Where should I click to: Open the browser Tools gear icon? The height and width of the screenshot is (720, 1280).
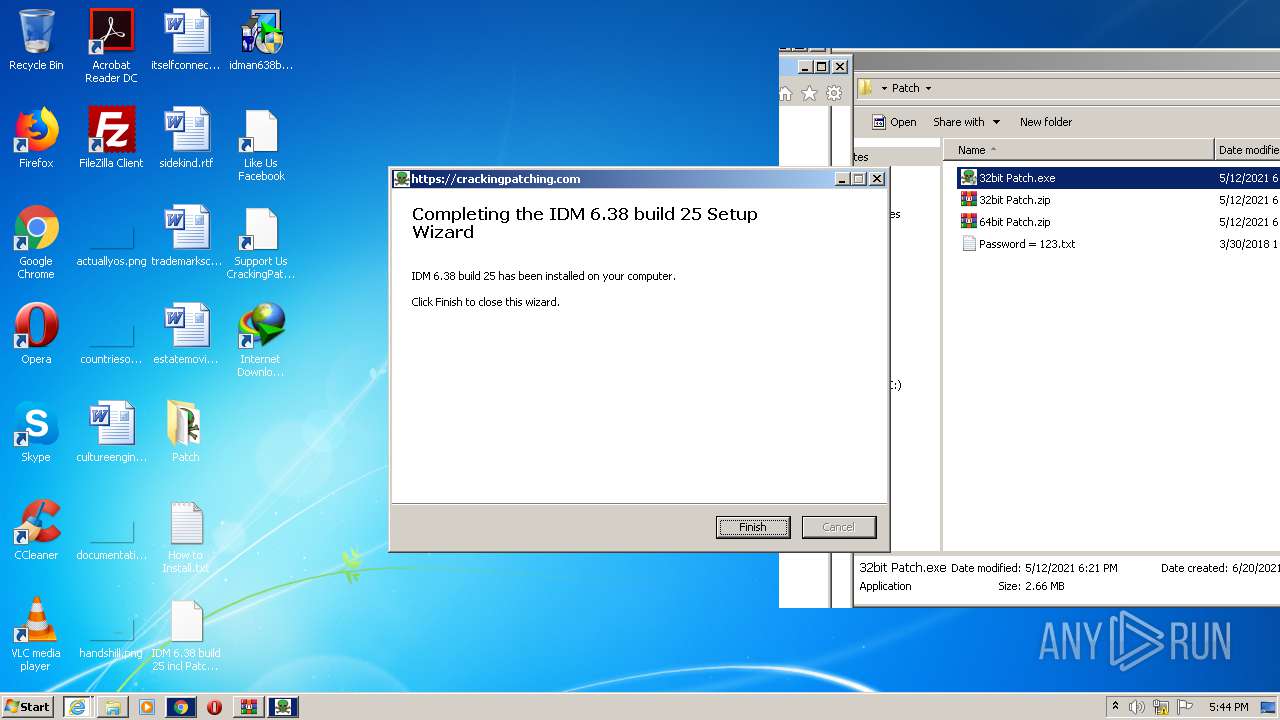coord(834,93)
